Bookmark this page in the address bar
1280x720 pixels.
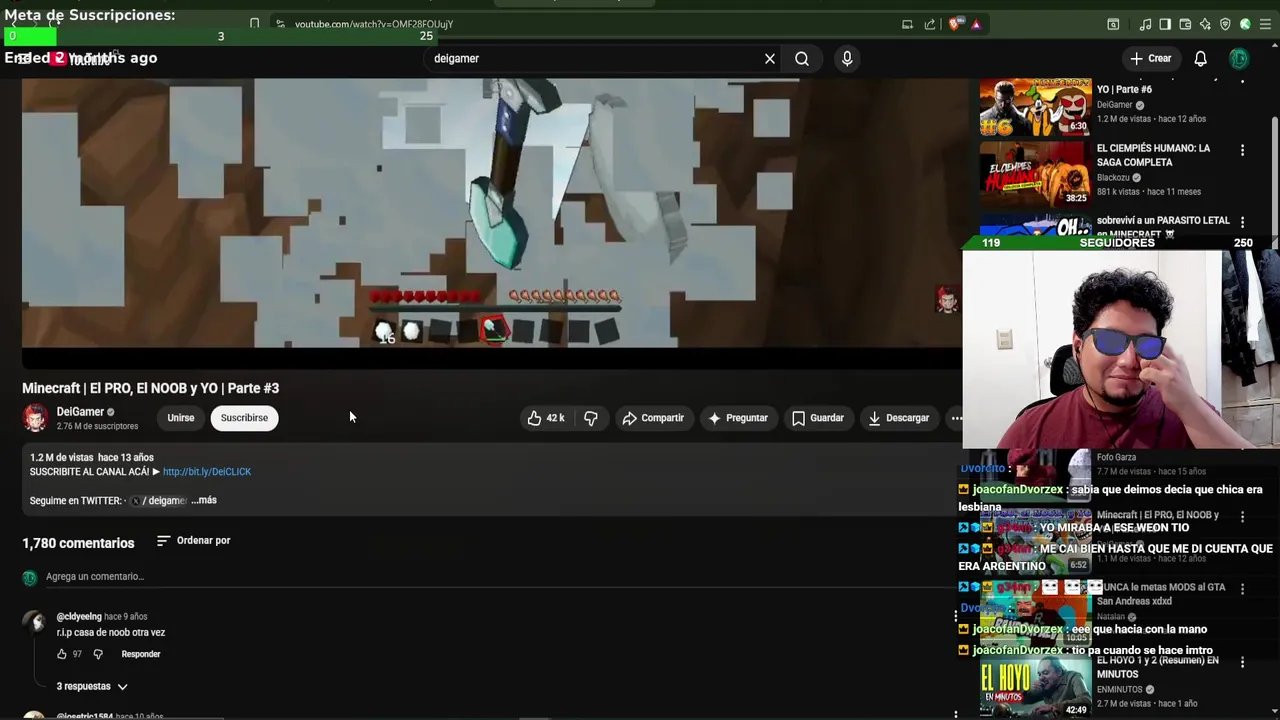[254, 24]
